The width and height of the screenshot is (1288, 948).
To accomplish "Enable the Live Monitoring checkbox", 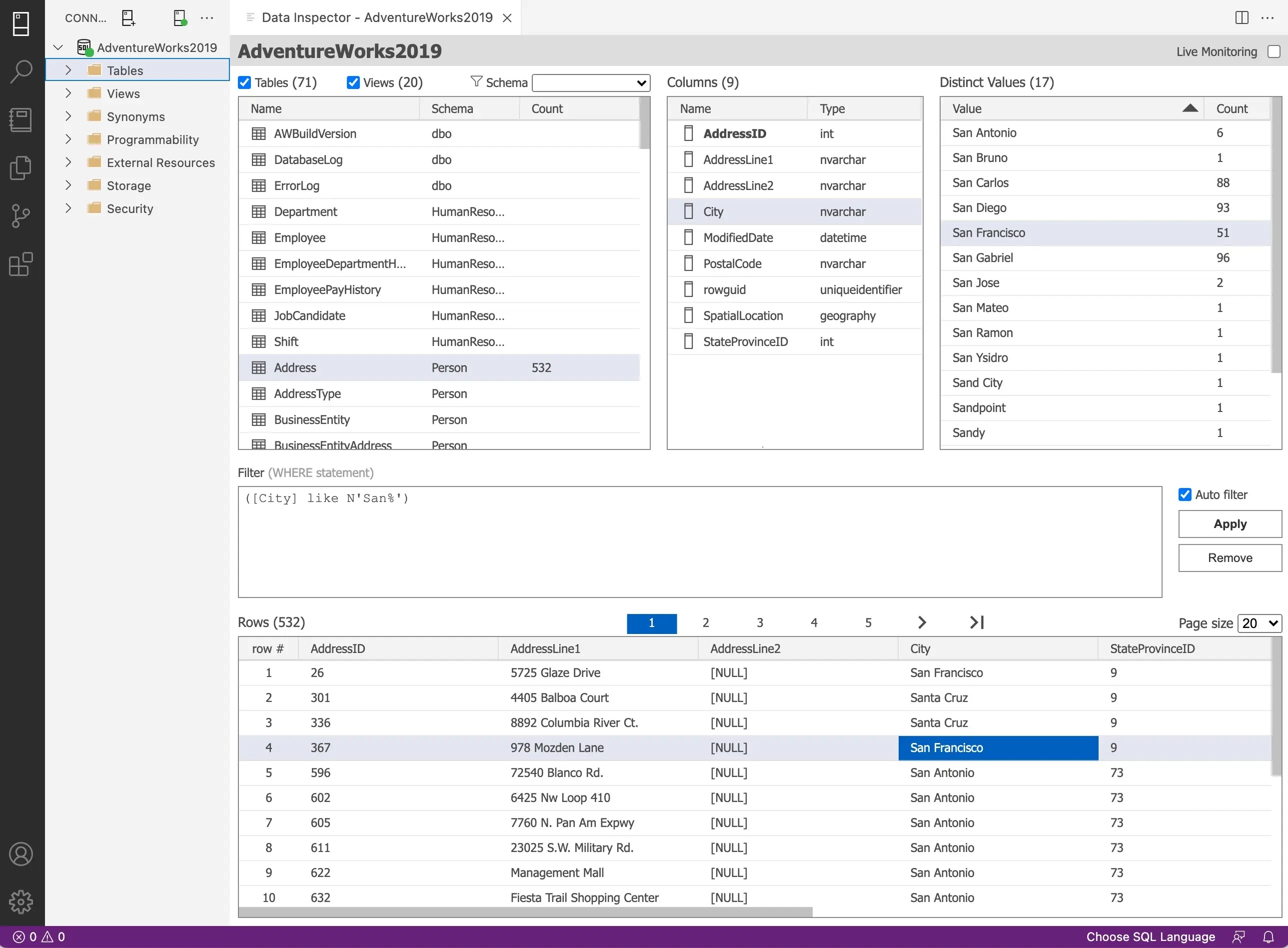I will pyautogui.click(x=1274, y=51).
